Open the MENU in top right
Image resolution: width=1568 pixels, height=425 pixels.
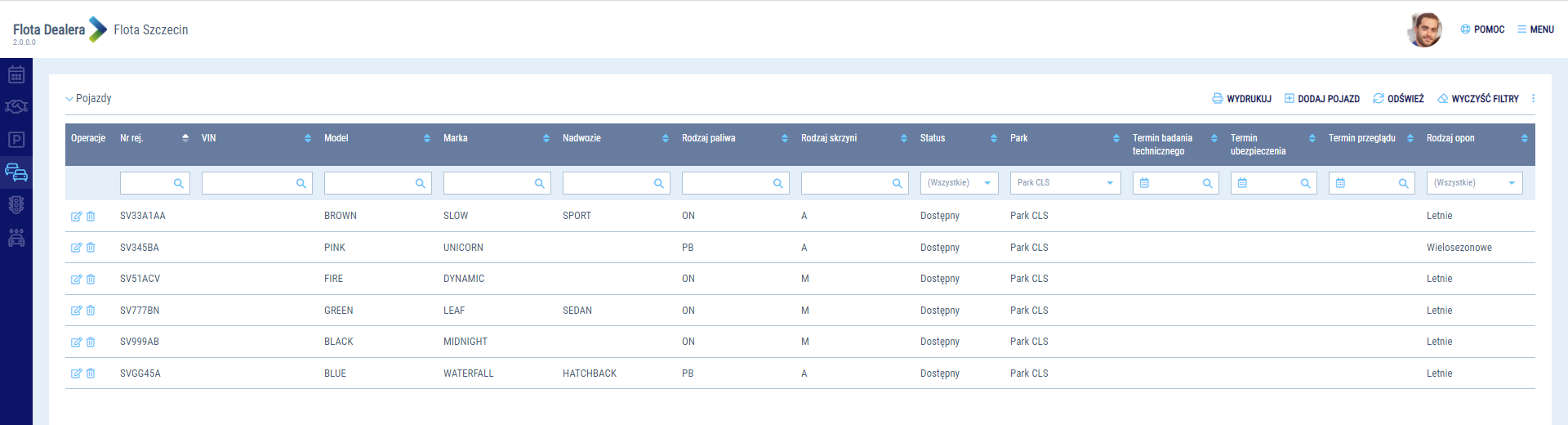(1535, 29)
